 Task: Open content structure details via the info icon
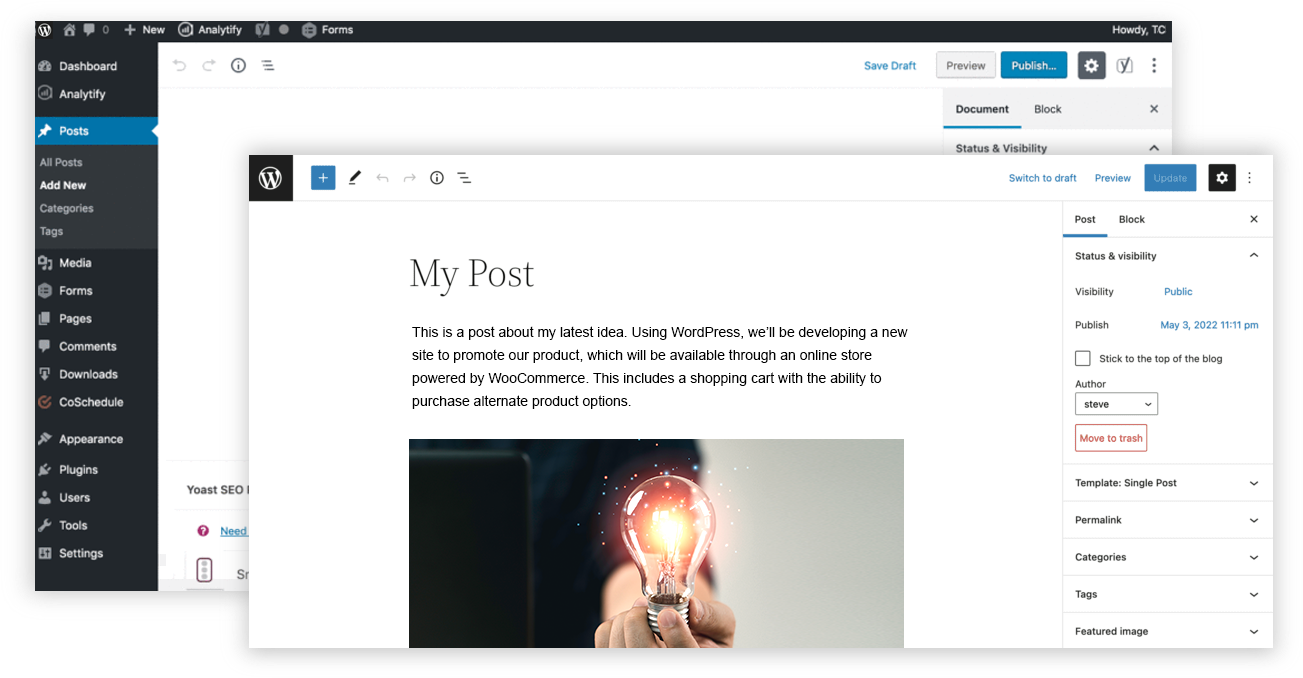point(436,177)
